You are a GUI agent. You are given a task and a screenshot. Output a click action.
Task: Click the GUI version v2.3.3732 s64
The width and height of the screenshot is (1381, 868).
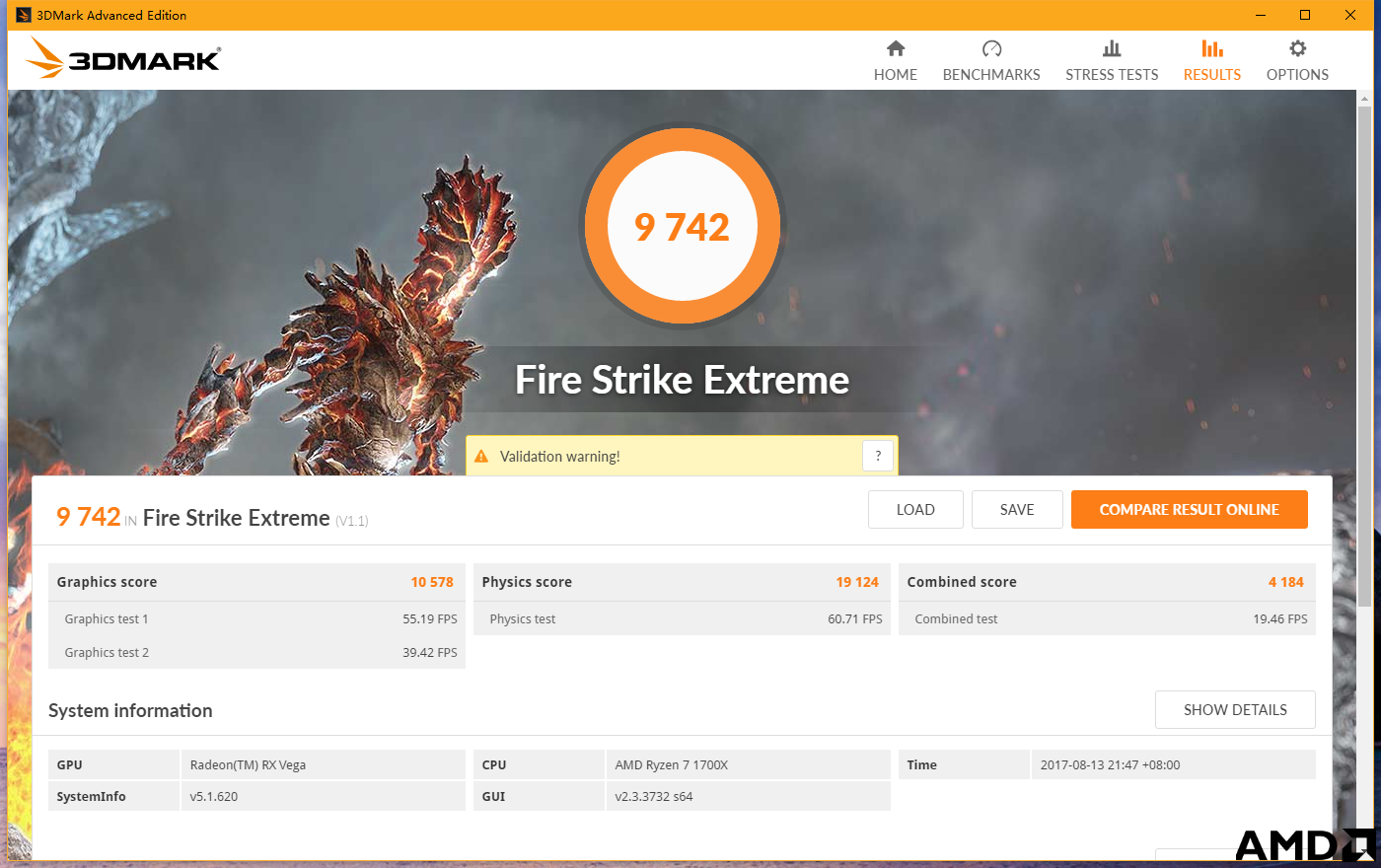click(x=654, y=797)
